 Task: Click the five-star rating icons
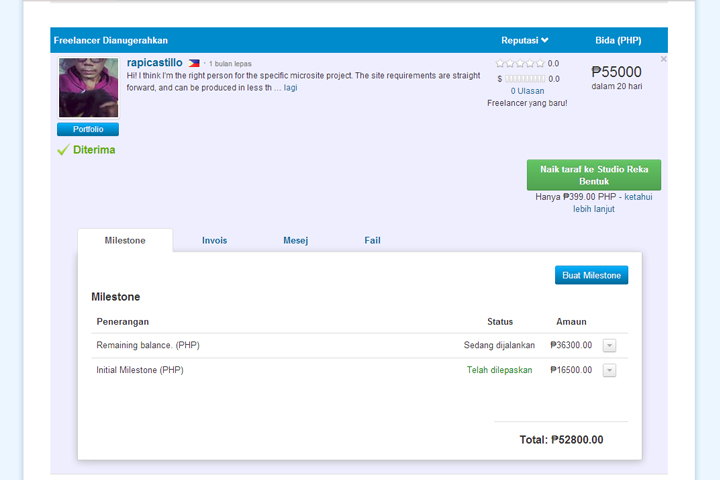(x=520, y=63)
